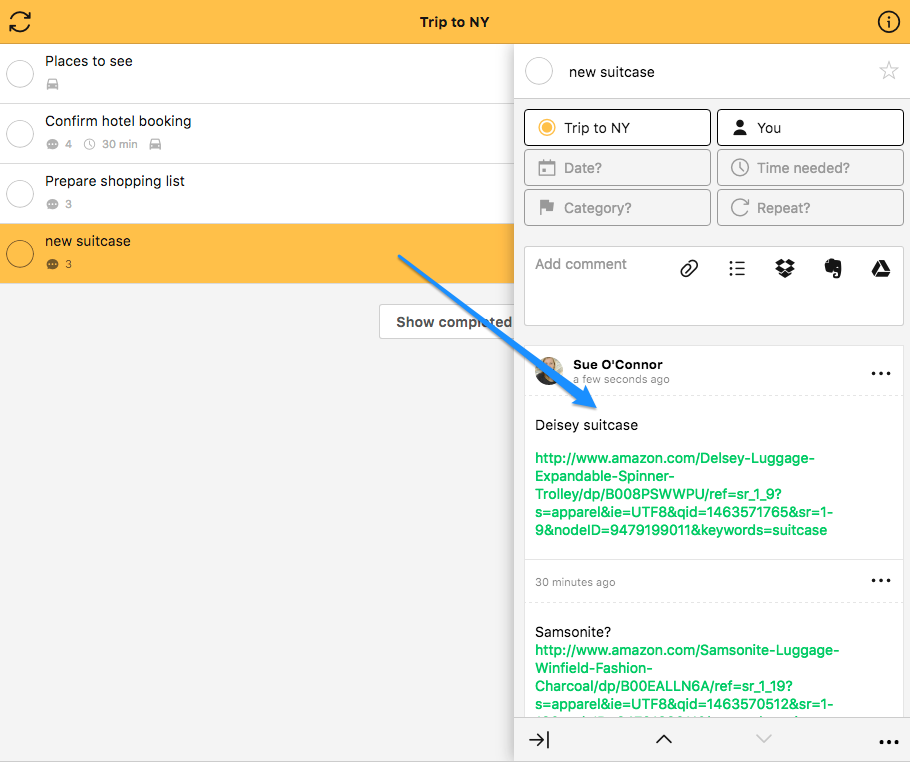
Task: Add a checklist via list icon
Action: 736,268
